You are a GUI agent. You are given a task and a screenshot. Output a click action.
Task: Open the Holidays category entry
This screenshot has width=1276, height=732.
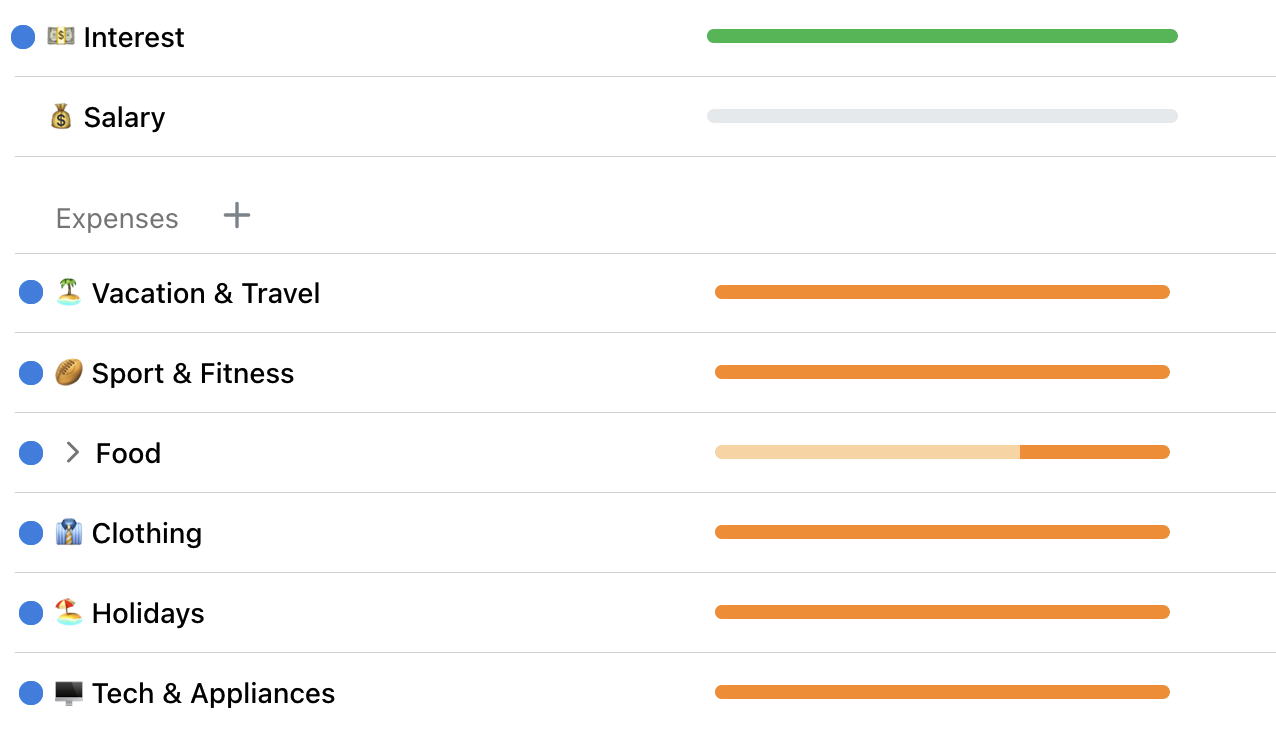click(x=147, y=612)
